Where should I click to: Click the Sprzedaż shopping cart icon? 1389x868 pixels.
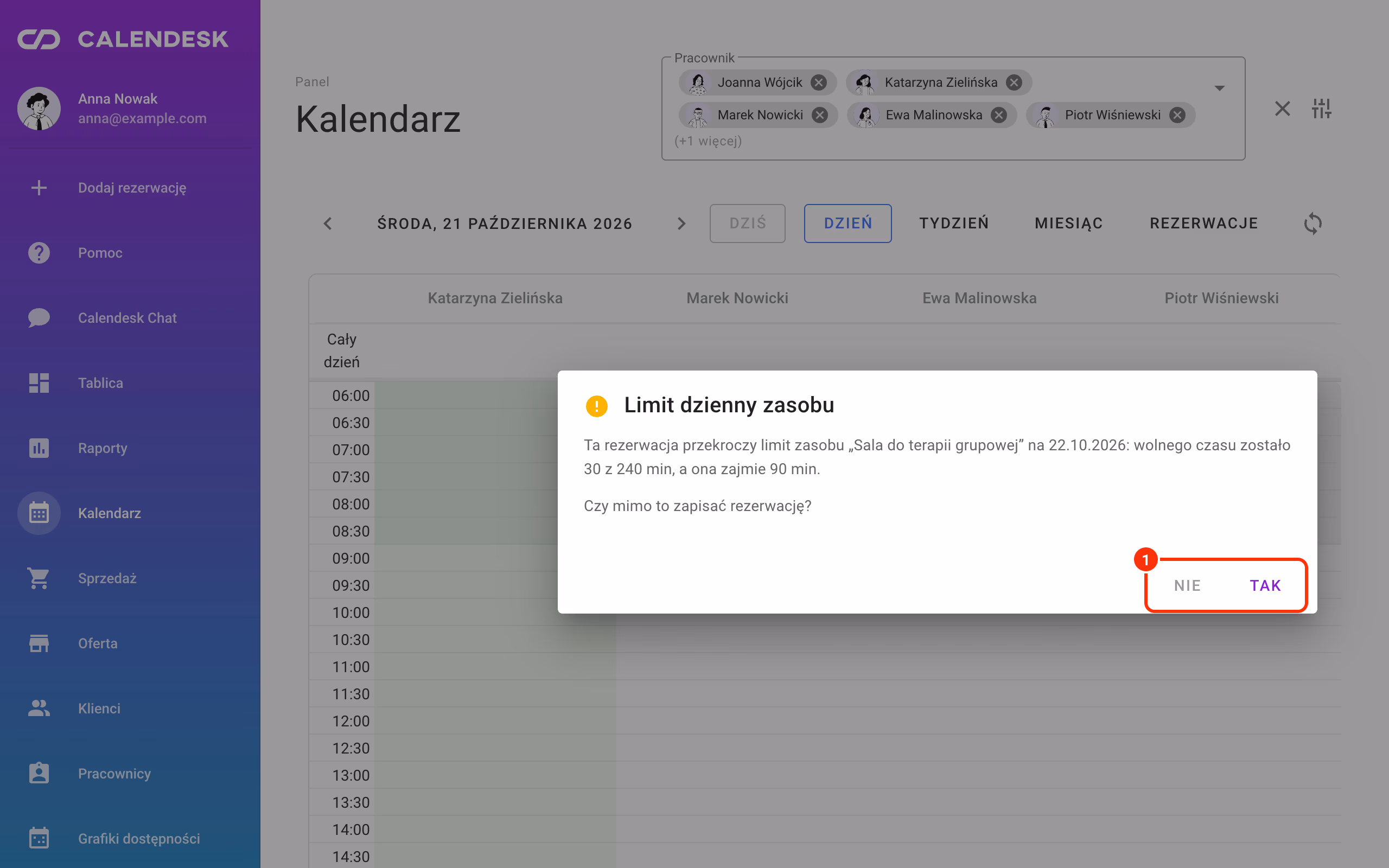(x=39, y=578)
